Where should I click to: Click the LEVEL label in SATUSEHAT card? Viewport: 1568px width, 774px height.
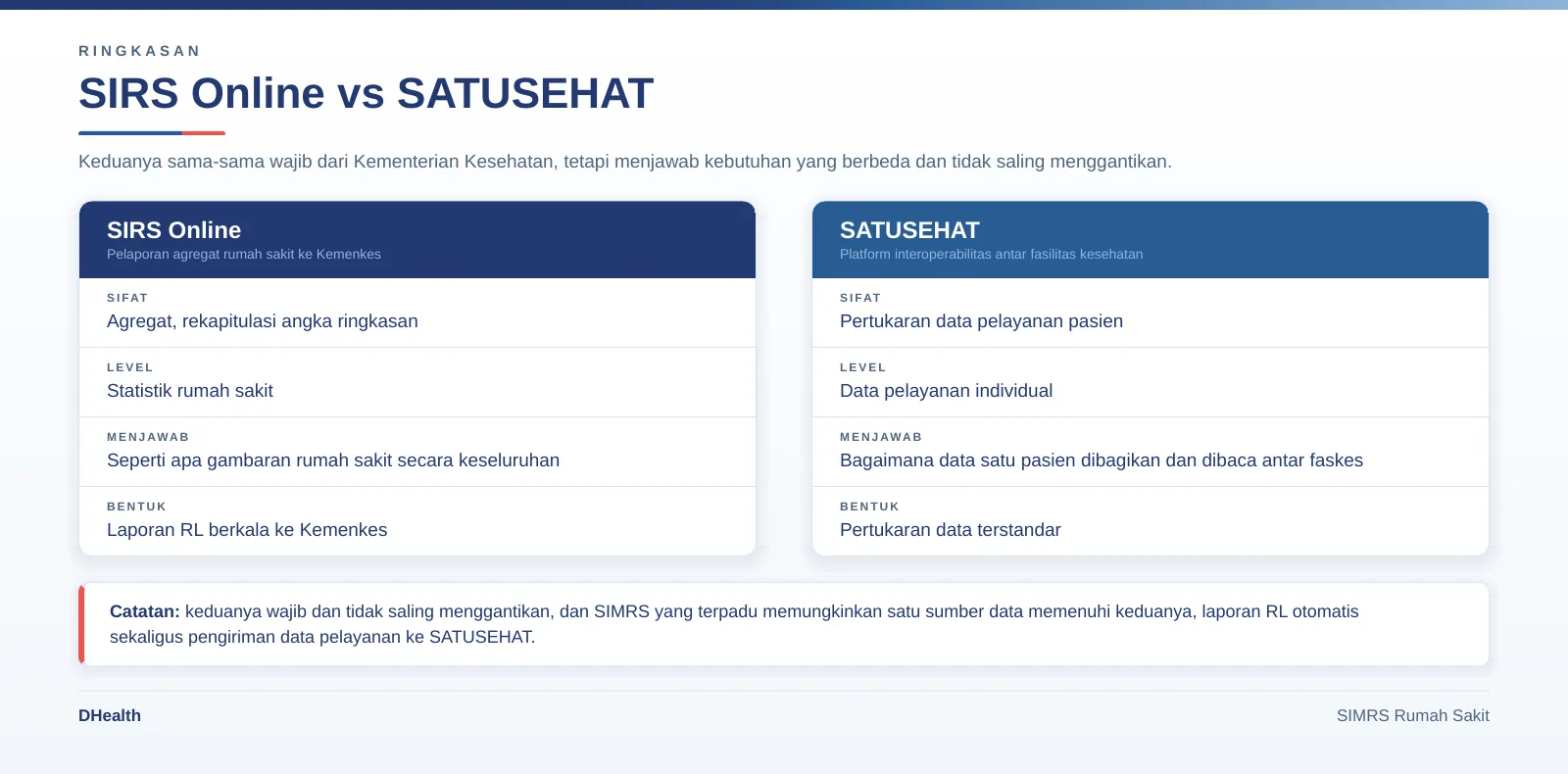click(x=863, y=367)
